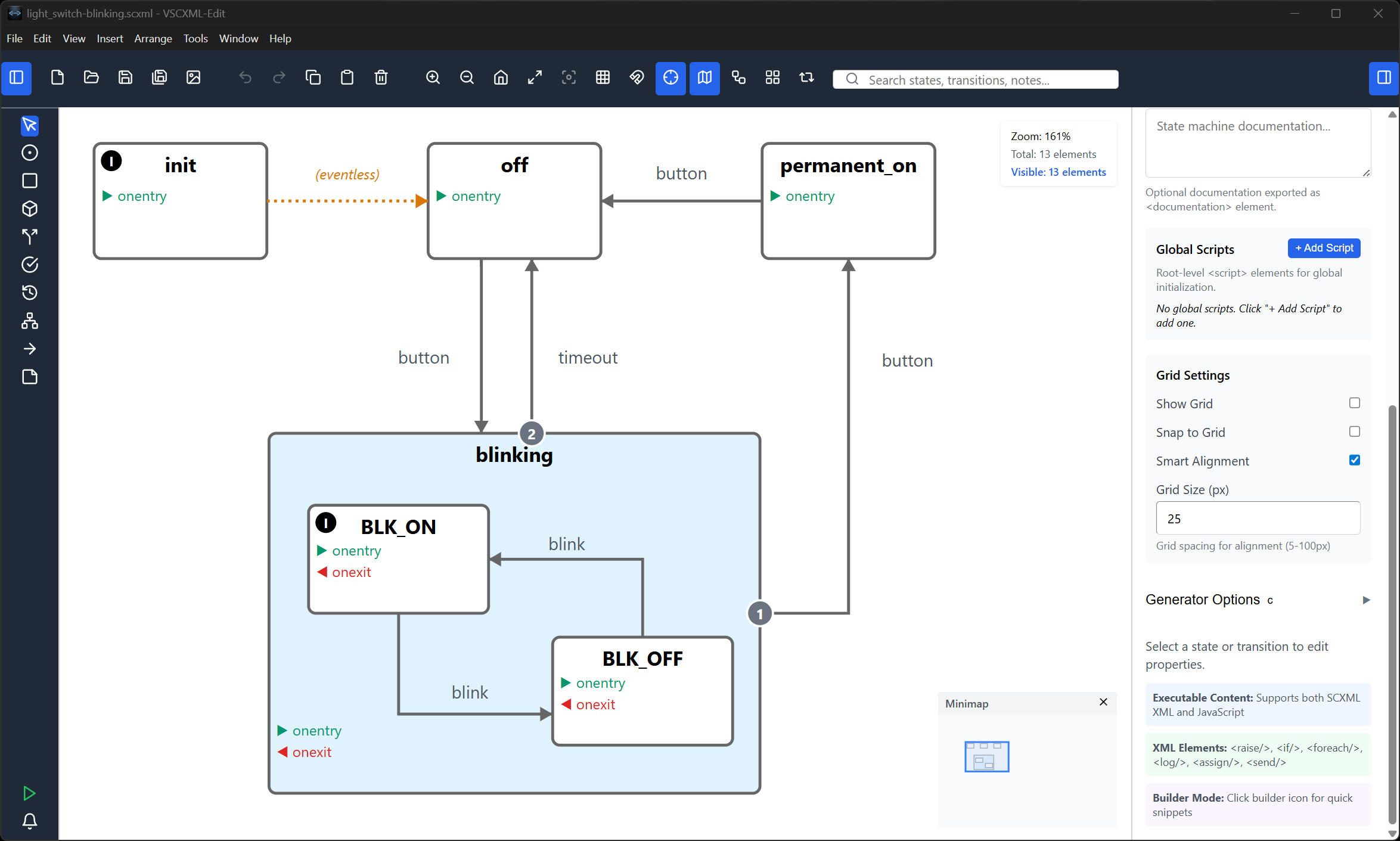This screenshot has height=841, width=1400.
Task: Click the repeat arrows toolbar icon
Action: pos(806,78)
